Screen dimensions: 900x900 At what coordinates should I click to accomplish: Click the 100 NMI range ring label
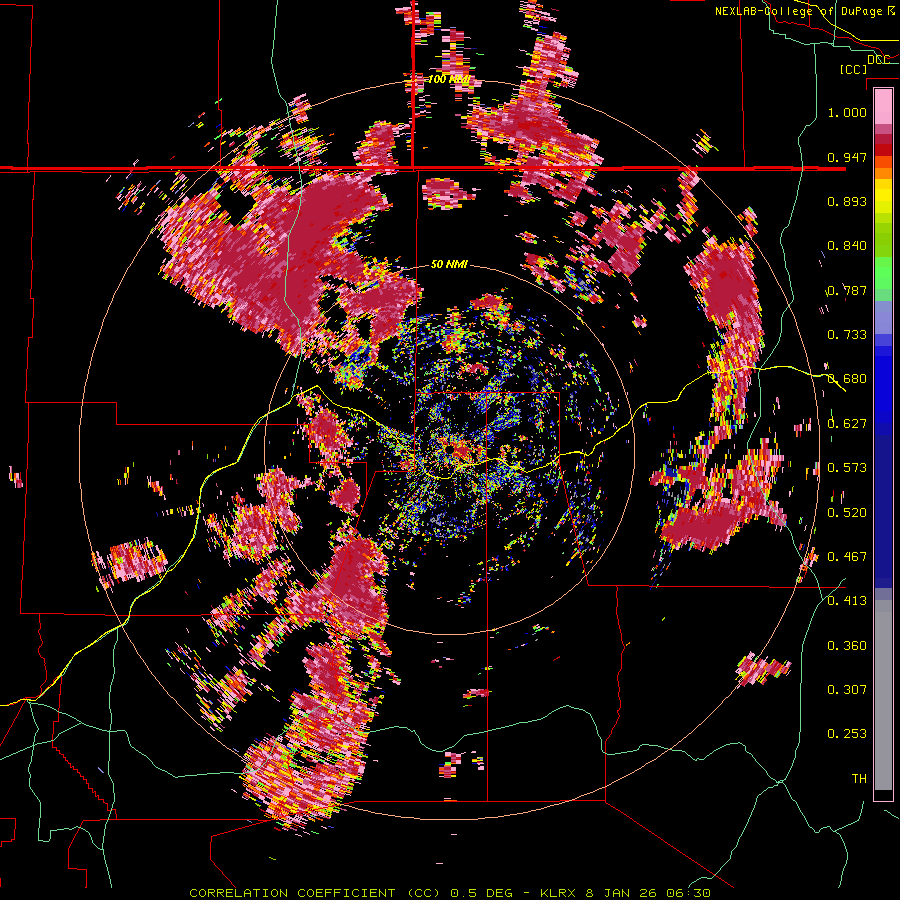tap(449, 79)
